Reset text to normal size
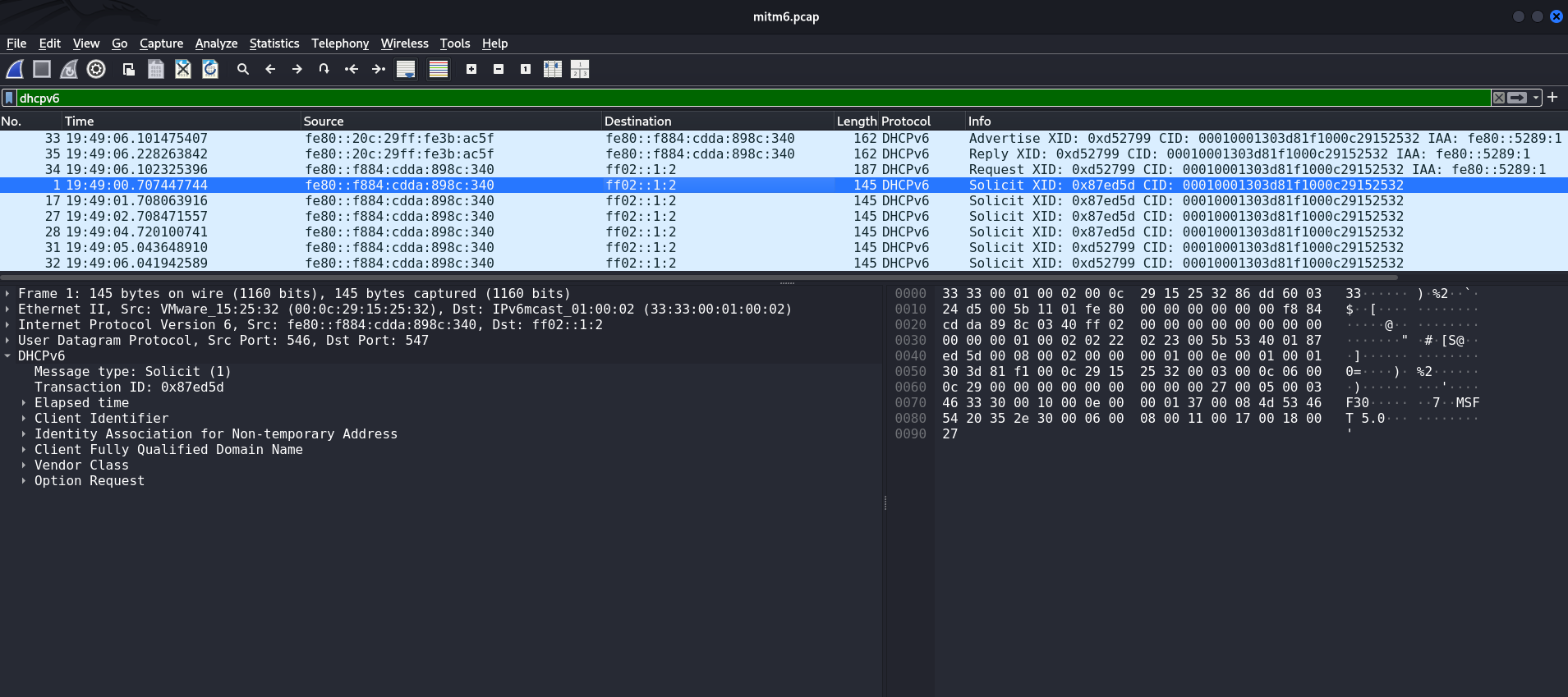This screenshot has width=1568, height=697. (x=526, y=70)
